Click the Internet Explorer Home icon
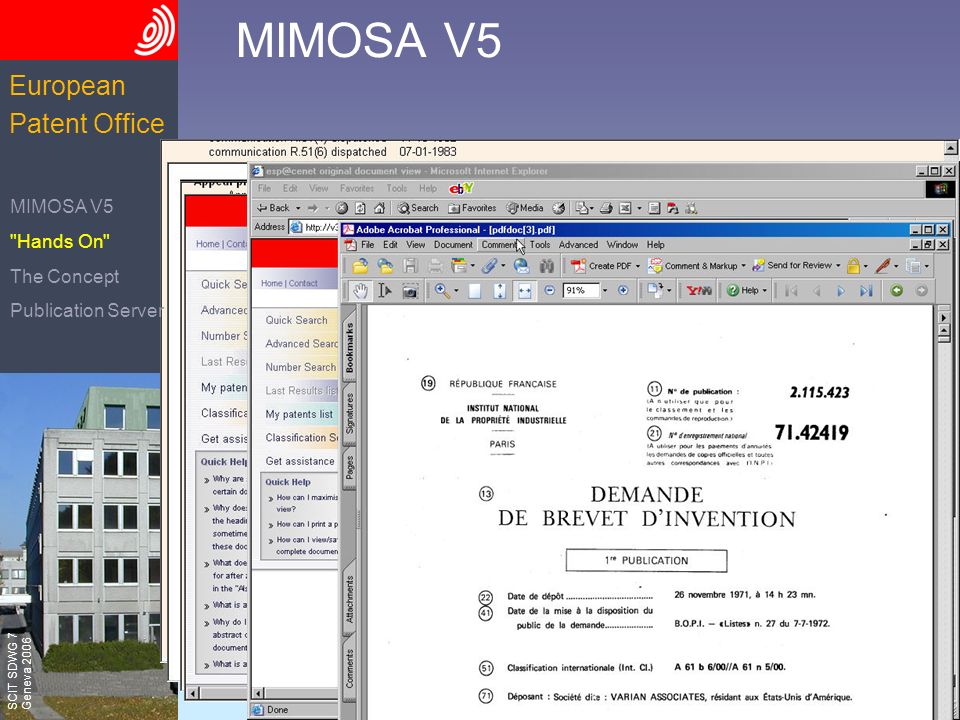This screenshot has height=720, width=960. (379, 208)
